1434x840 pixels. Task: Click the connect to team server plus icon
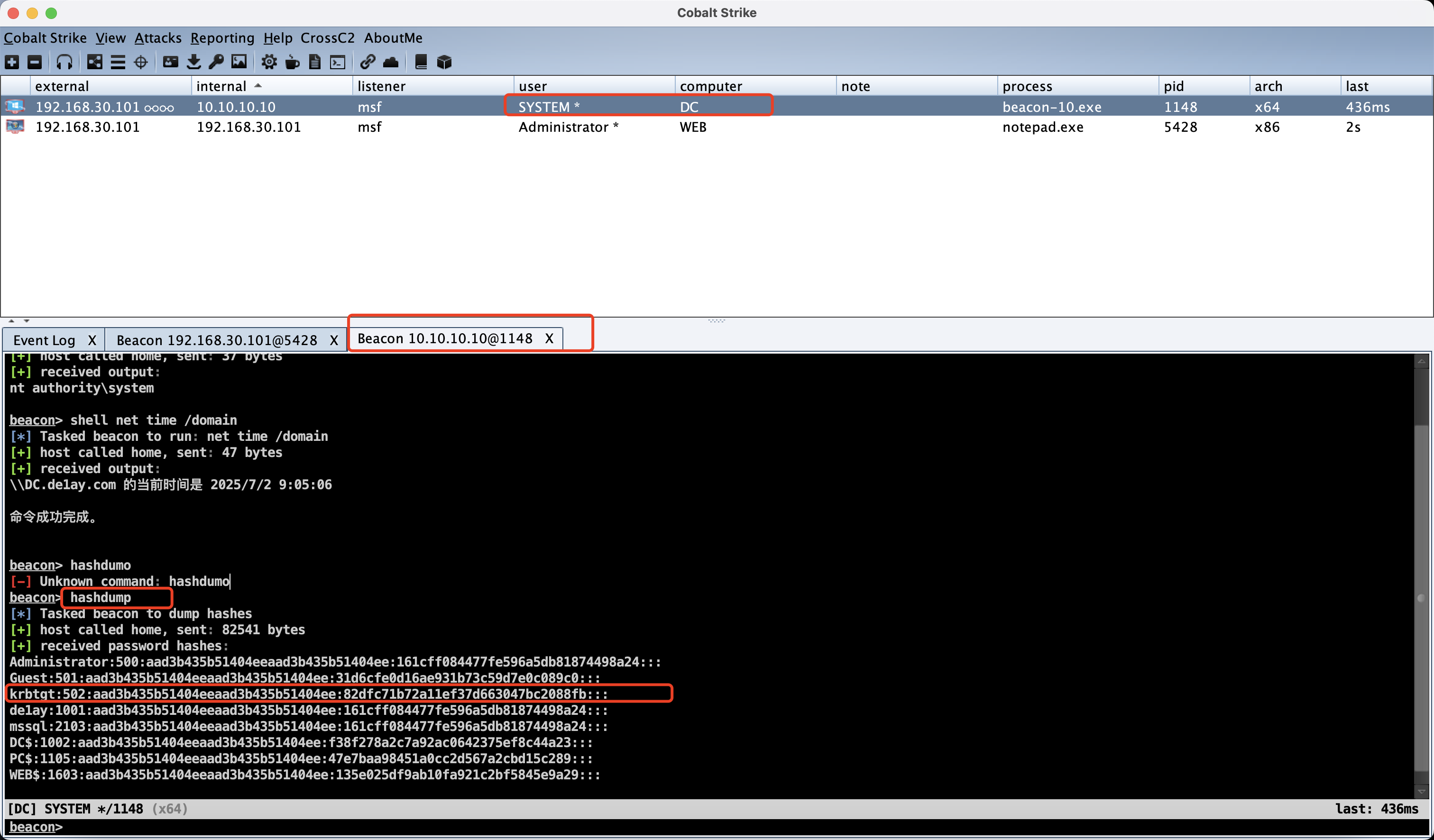click(12, 62)
